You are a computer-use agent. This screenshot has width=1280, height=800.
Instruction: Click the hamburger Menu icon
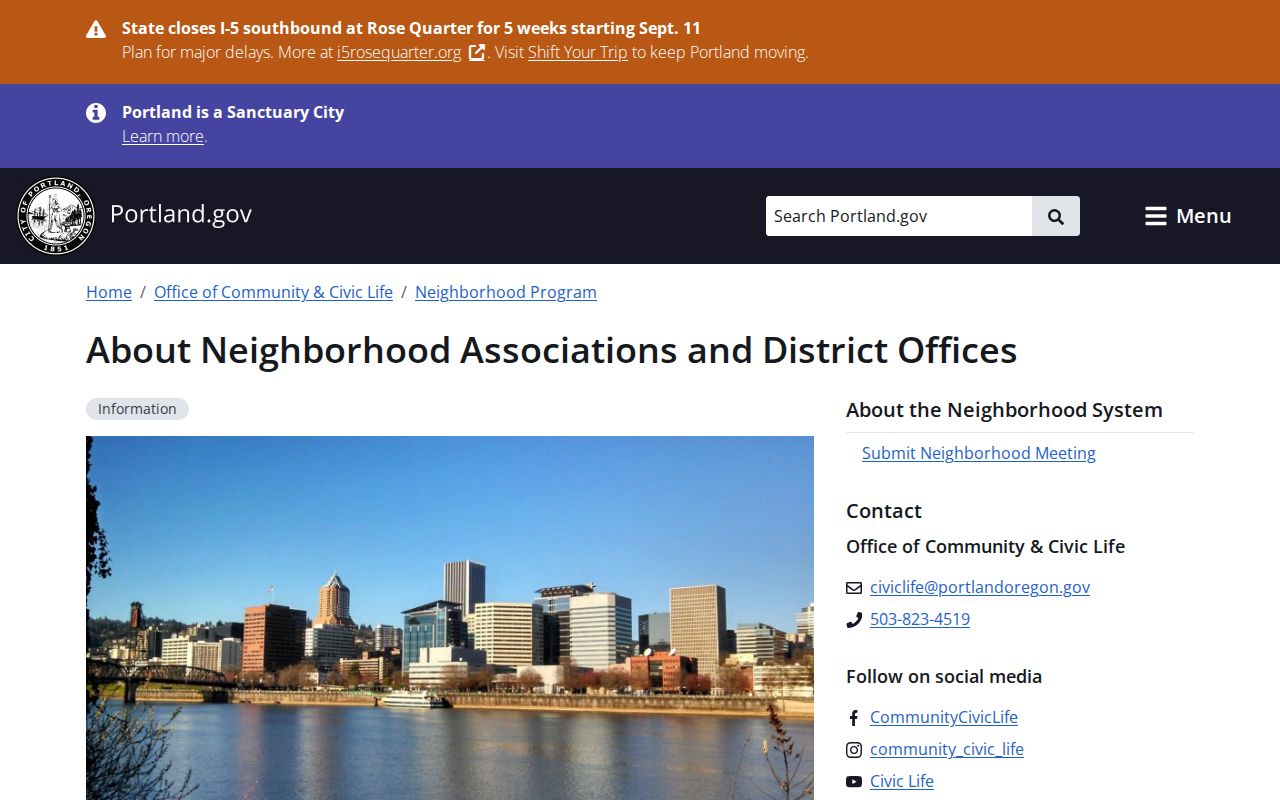point(1156,216)
